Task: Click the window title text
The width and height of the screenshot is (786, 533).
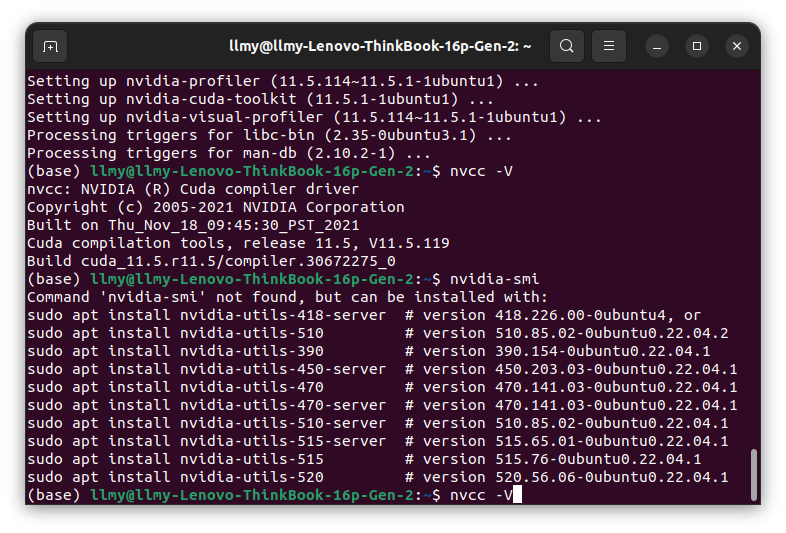Action: (380, 46)
